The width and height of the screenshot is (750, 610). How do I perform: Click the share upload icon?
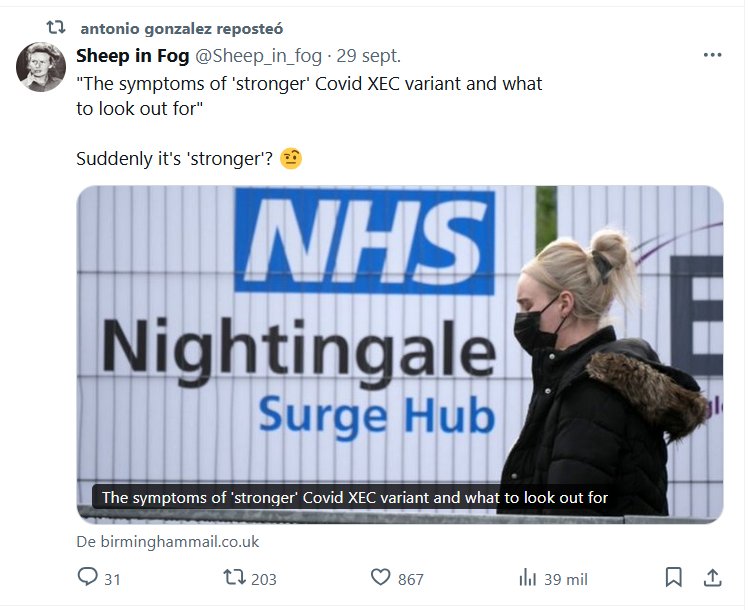point(712,577)
